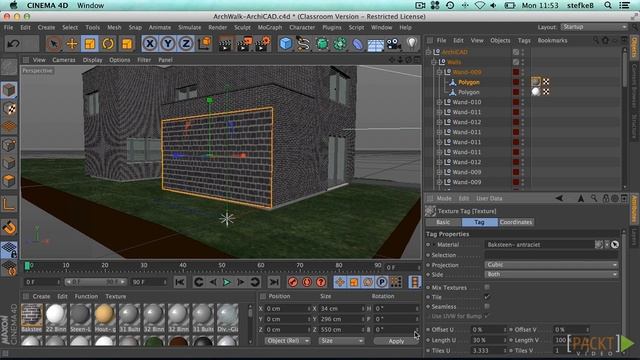Add a deformer object

[357, 44]
